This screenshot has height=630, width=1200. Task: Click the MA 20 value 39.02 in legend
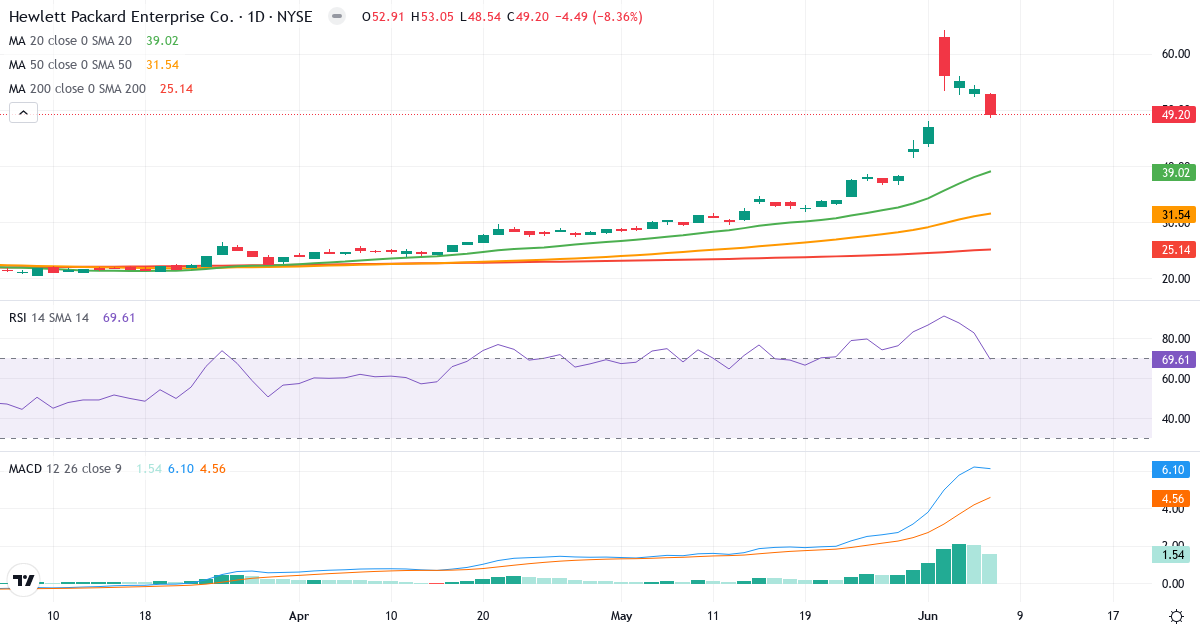pyautogui.click(x=163, y=41)
